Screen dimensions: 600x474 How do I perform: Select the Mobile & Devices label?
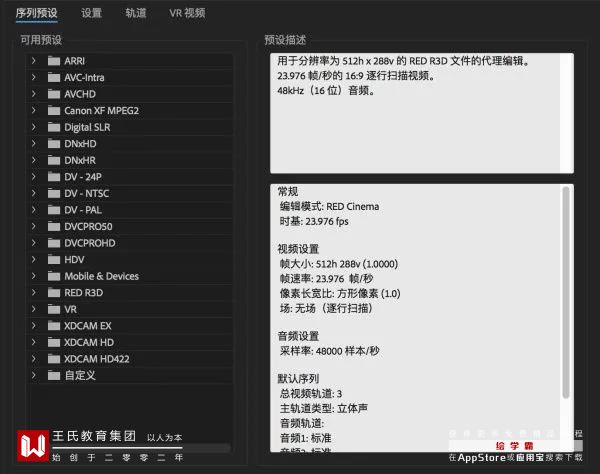click(101, 276)
